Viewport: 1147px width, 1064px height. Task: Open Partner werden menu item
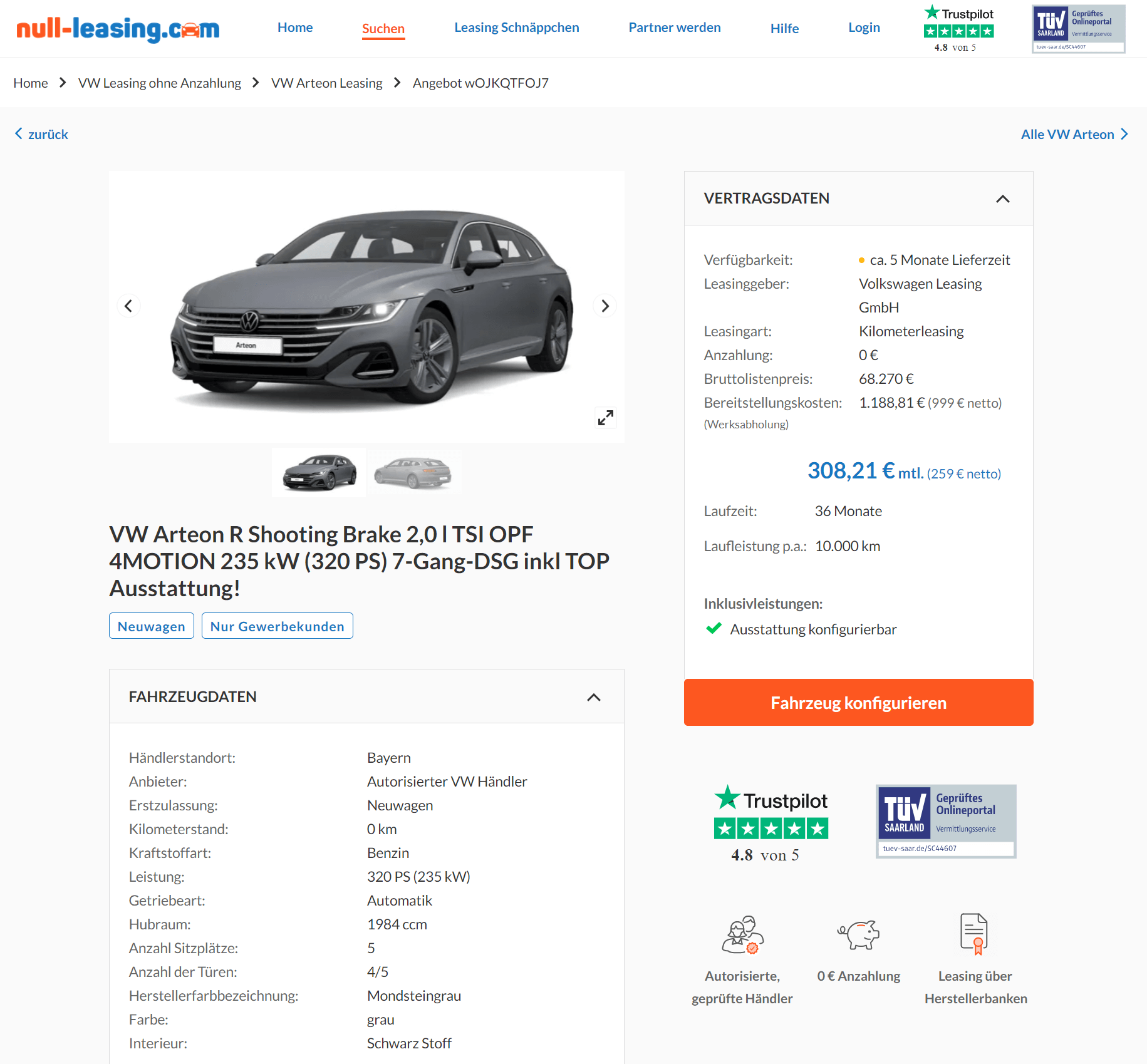pos(675,28)
